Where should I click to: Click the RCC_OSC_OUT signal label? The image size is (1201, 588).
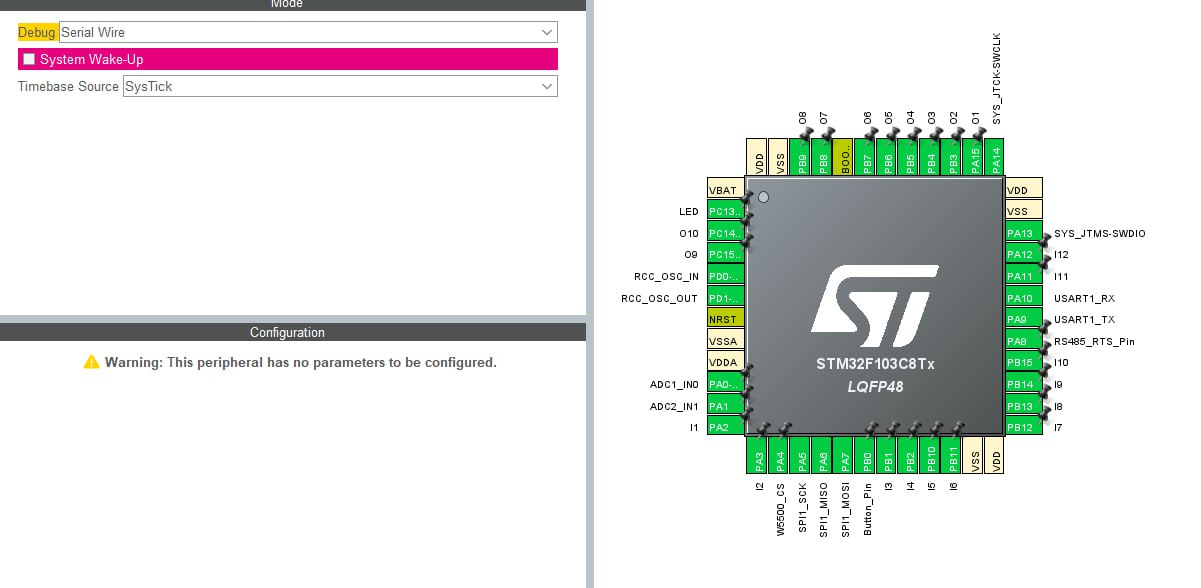point(660,298)
